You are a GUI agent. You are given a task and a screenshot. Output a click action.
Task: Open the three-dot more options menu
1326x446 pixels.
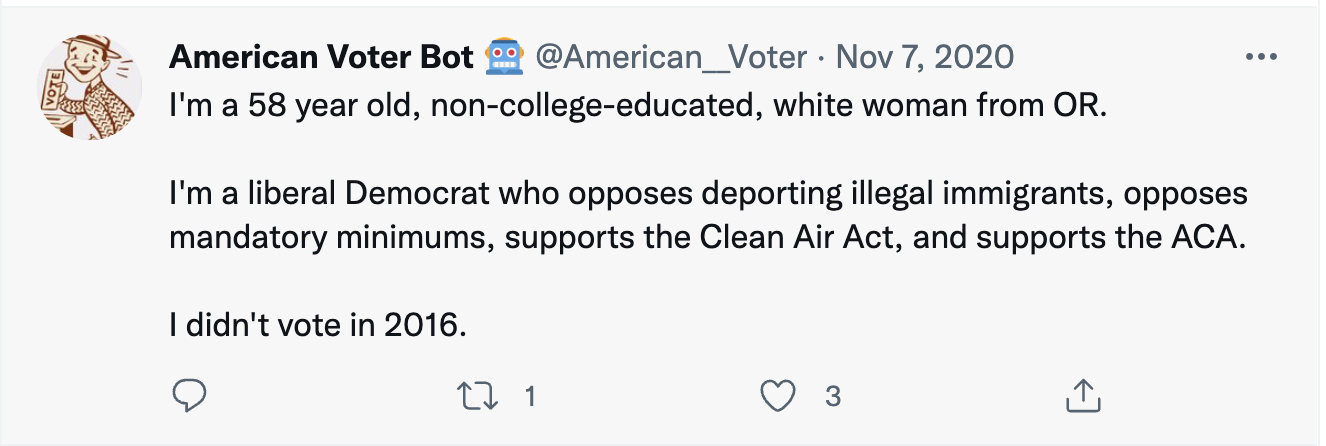click(x=1262, y=57)
